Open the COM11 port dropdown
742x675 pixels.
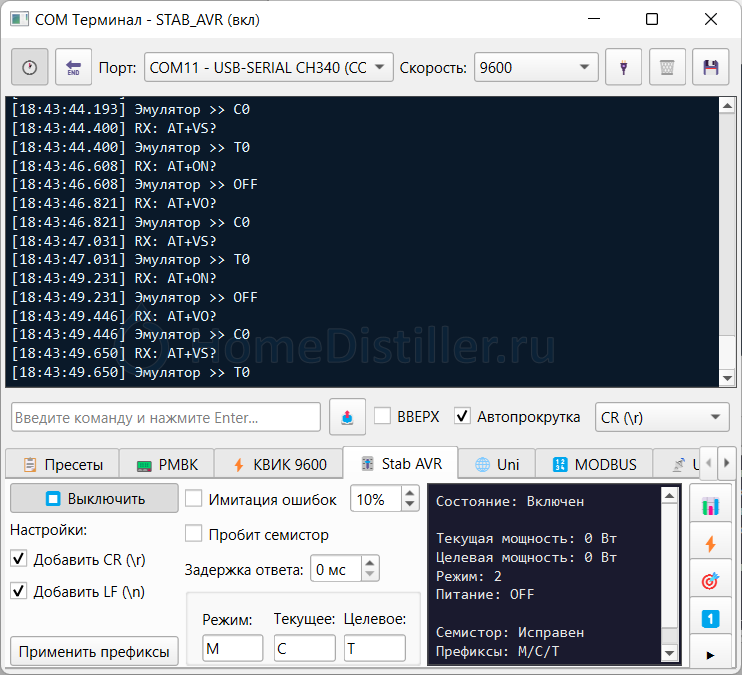269,68
